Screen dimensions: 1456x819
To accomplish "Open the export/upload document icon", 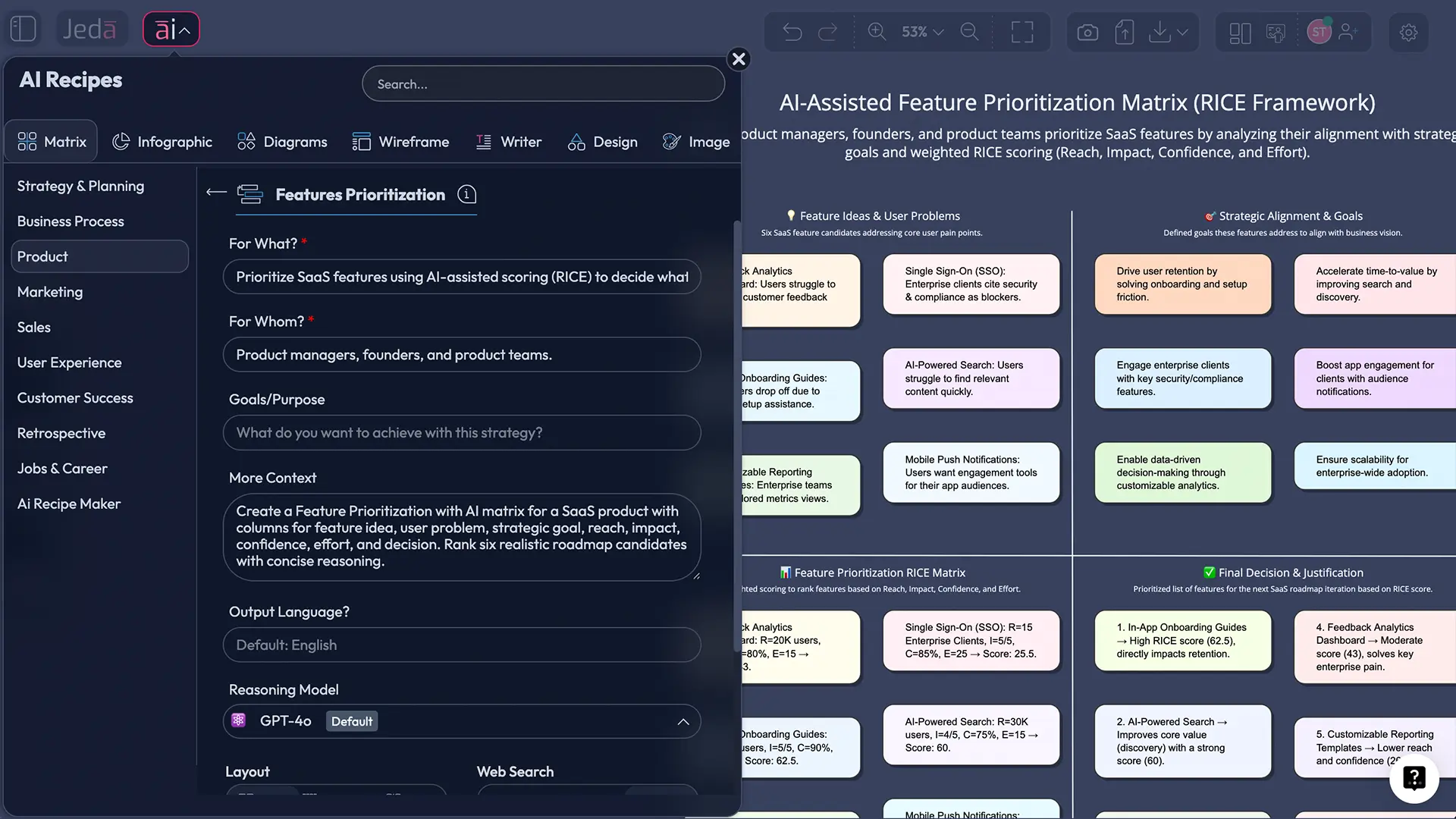I will click(x=1125, y=32).
